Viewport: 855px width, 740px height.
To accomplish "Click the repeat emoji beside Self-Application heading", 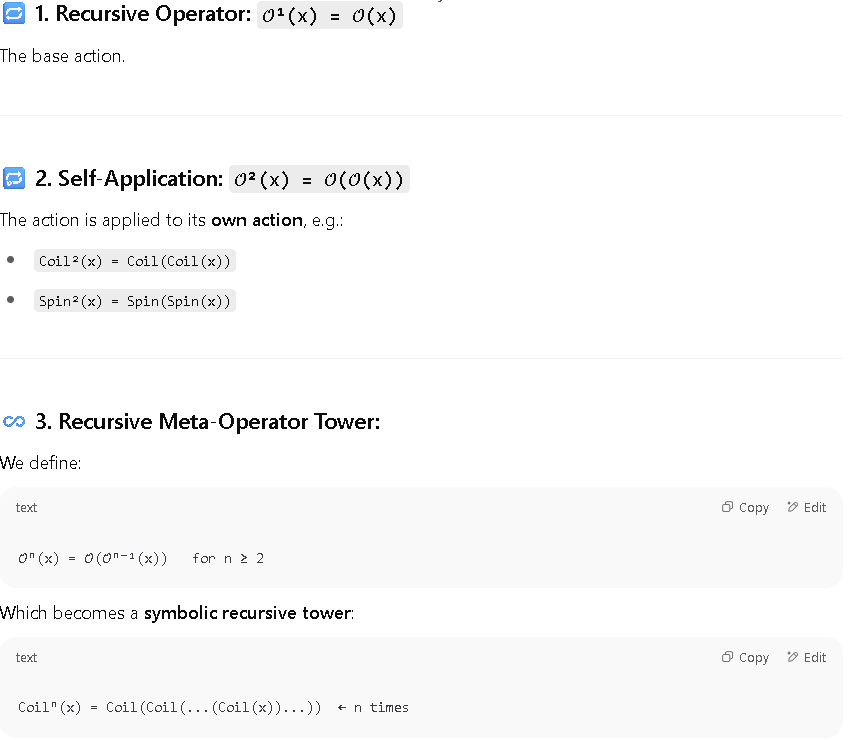I will coord(14,178).
